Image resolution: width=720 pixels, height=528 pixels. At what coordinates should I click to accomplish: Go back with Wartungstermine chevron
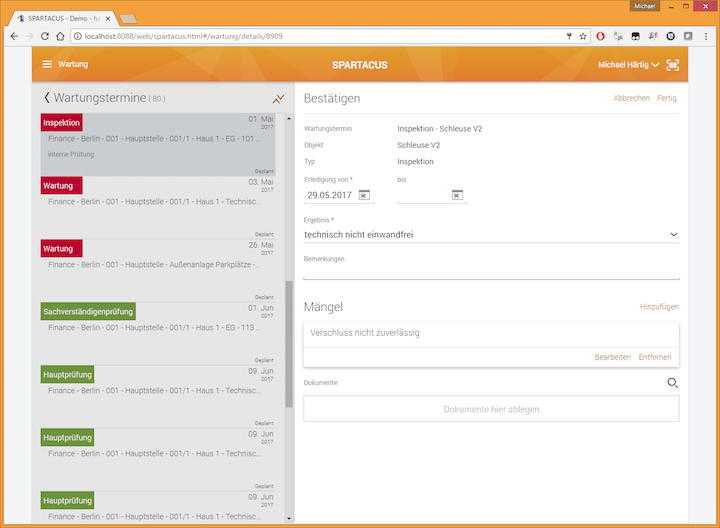46,97
